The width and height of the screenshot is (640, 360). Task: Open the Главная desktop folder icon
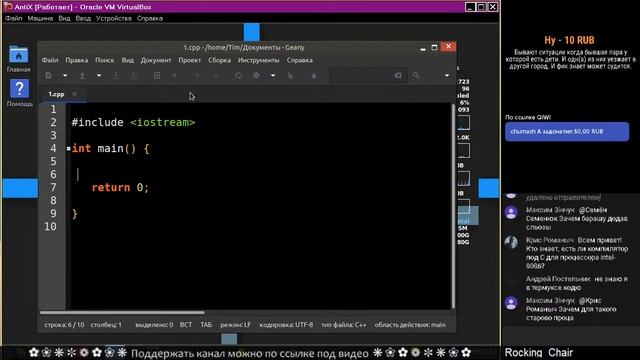(x=19, y=59)
